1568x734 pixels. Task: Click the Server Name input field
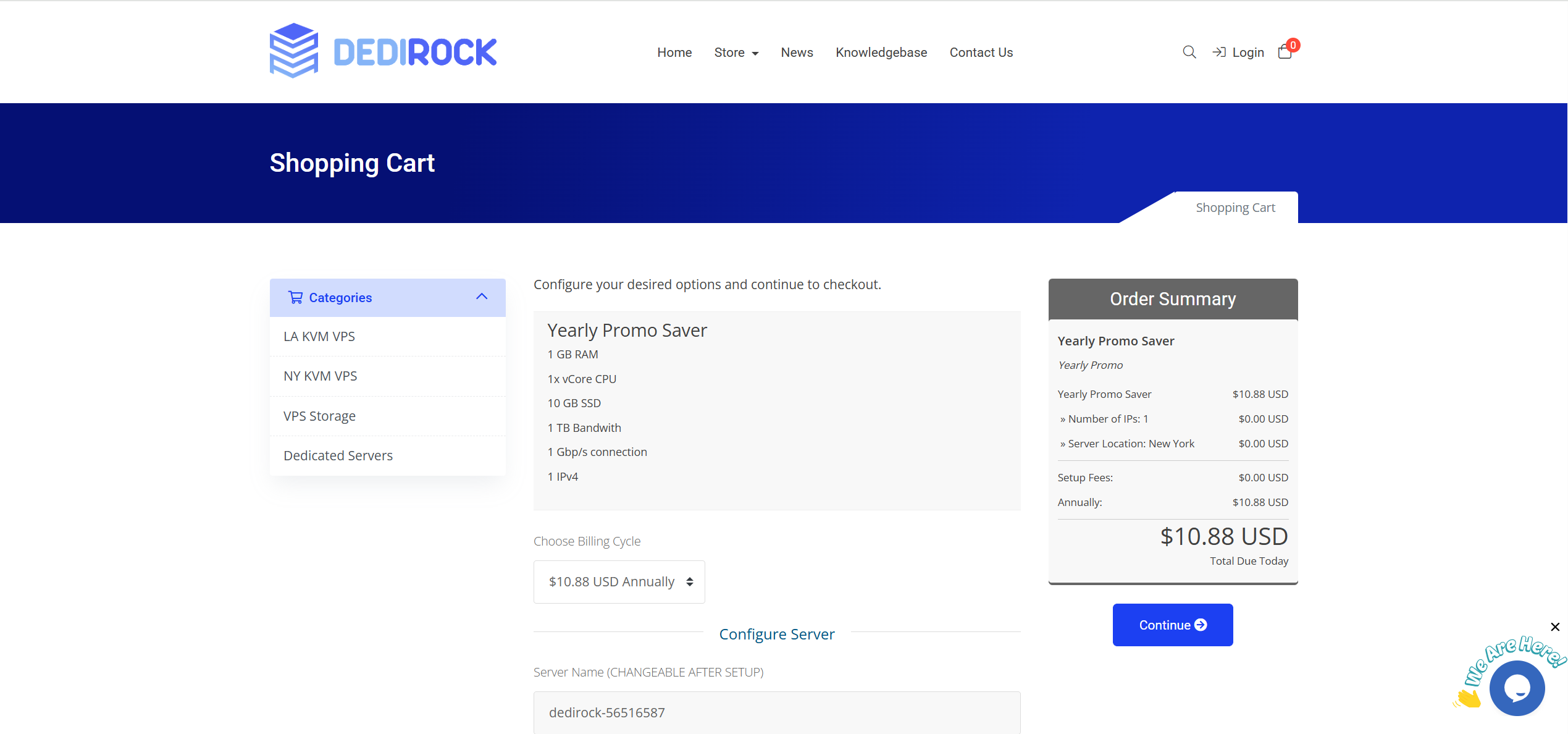[777, 712]
